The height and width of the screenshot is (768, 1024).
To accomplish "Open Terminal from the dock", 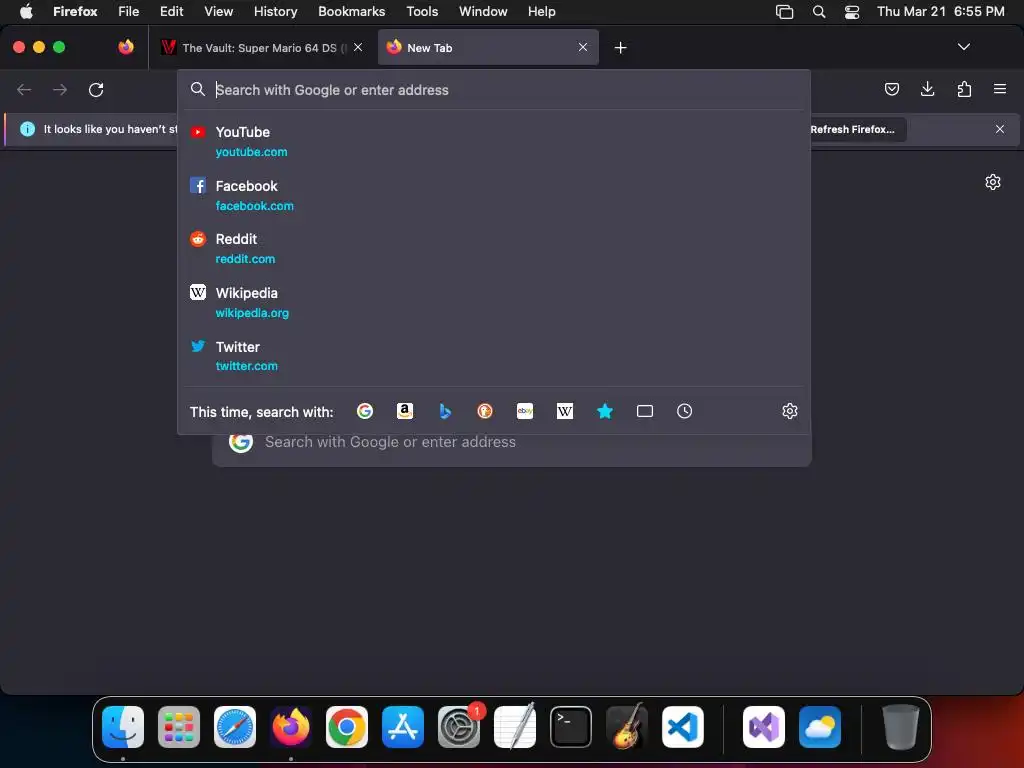I will coord(571,727).
